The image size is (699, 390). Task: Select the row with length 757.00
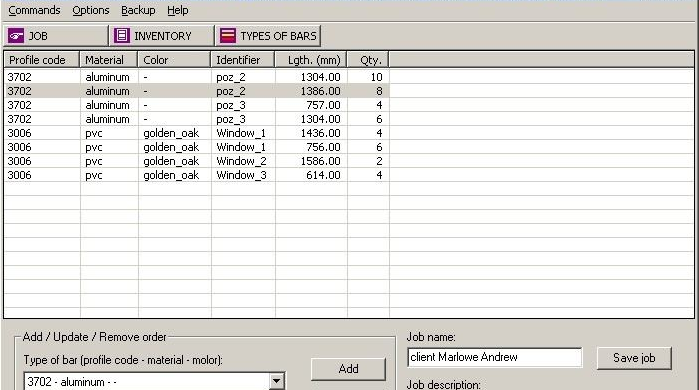(x=196, y=105)
